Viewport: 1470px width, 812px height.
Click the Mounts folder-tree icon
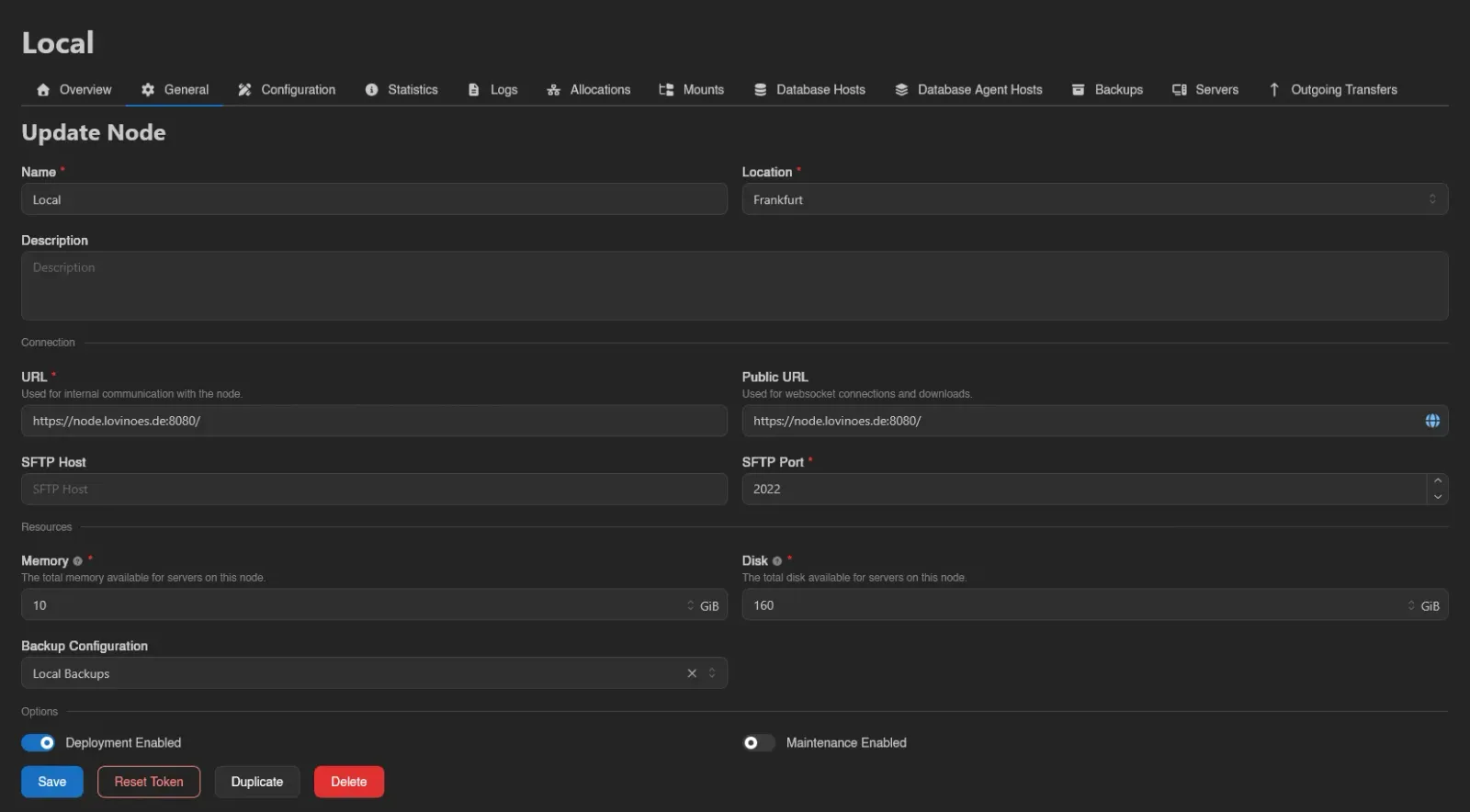[x=666, y=90]
